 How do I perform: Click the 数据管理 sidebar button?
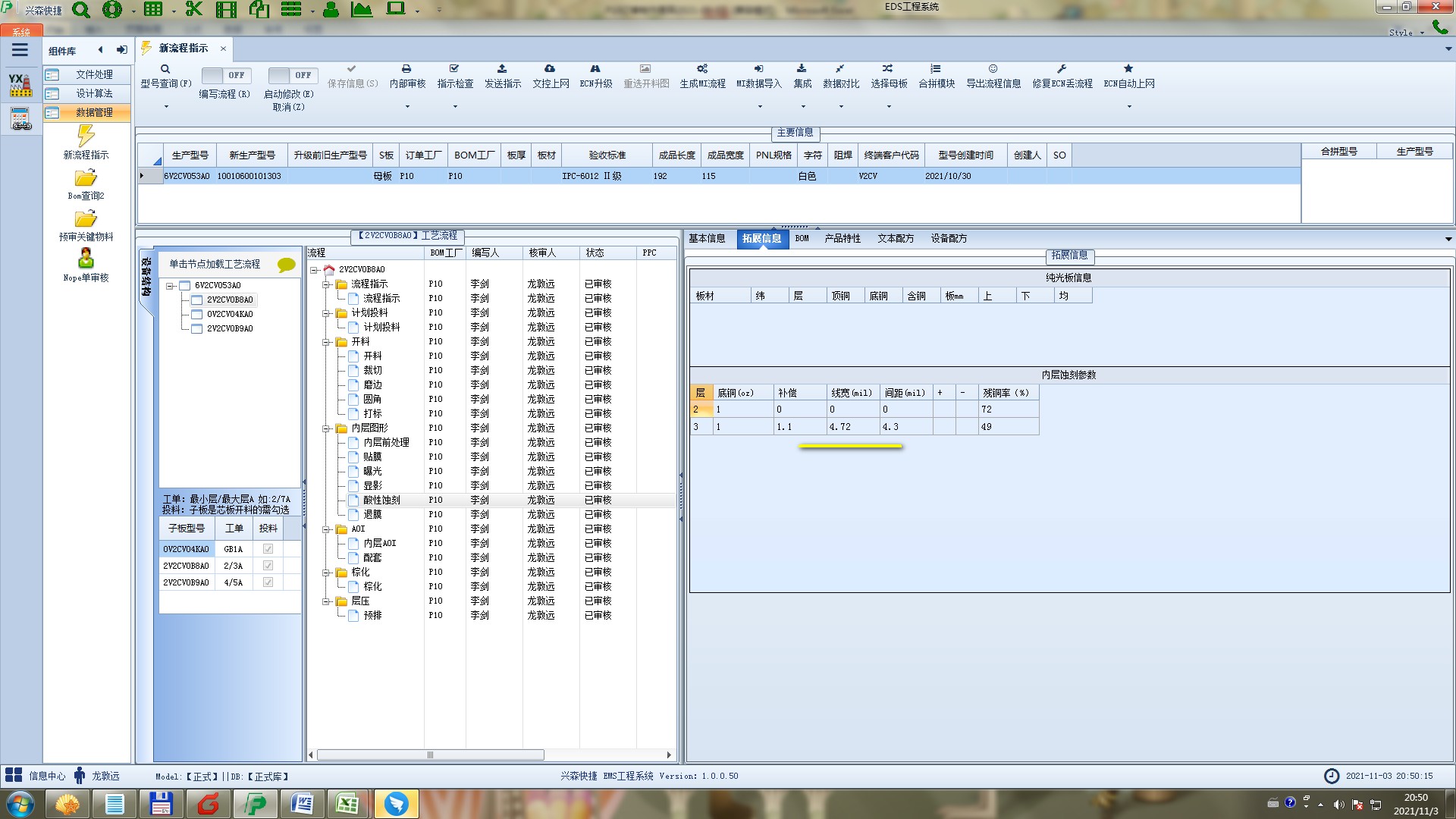point(94,112)
